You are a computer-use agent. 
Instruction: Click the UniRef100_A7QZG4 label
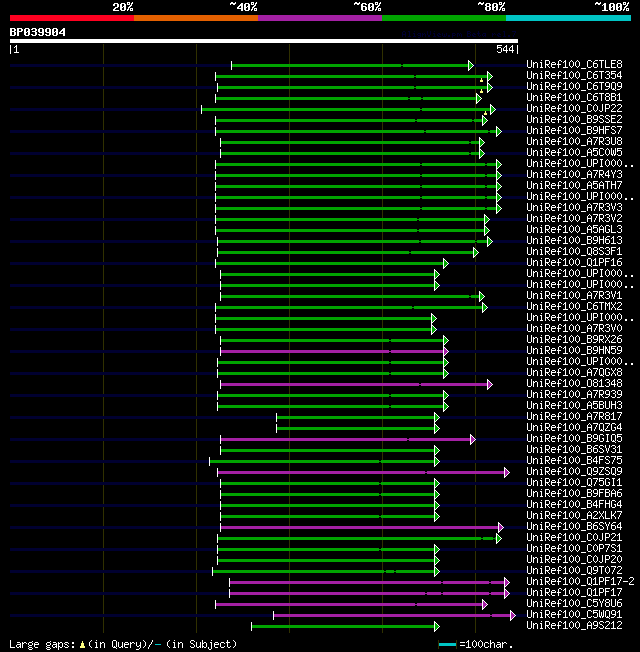(x=574, y=427)
